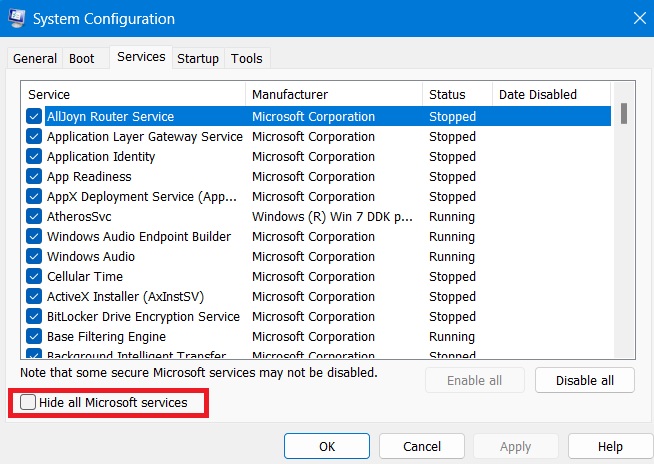Screen dimensions: 654x464
Task: Uncheck Application Layer Gateway Service checkbox
Action: point(34,136)
